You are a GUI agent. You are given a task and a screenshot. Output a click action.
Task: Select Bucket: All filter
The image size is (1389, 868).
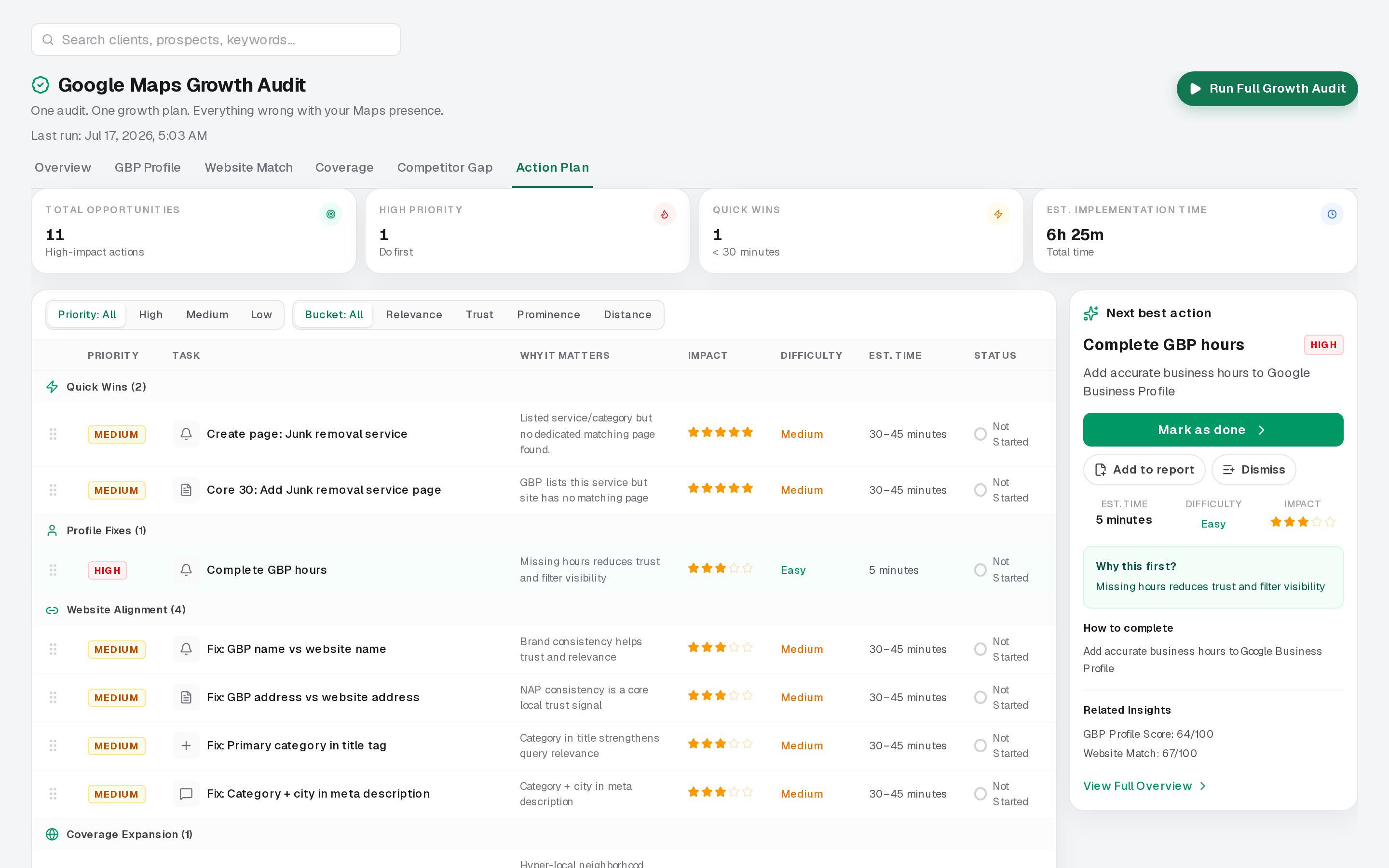tap(333, 314)
